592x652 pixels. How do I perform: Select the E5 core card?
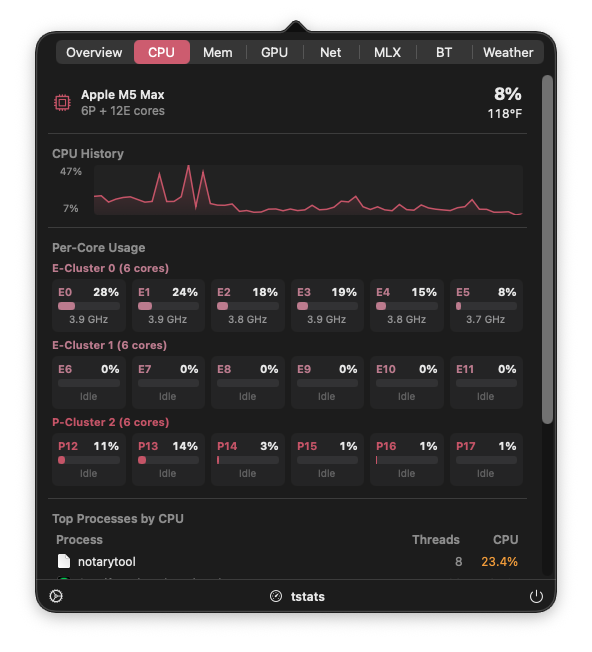click(x=486, y=306)
